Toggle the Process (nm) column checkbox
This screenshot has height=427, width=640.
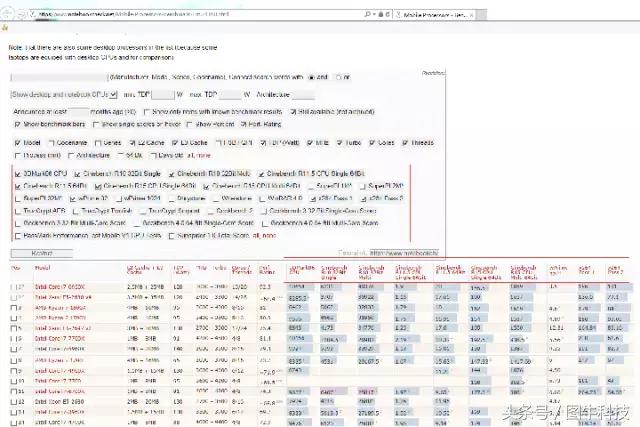[17, 156]
